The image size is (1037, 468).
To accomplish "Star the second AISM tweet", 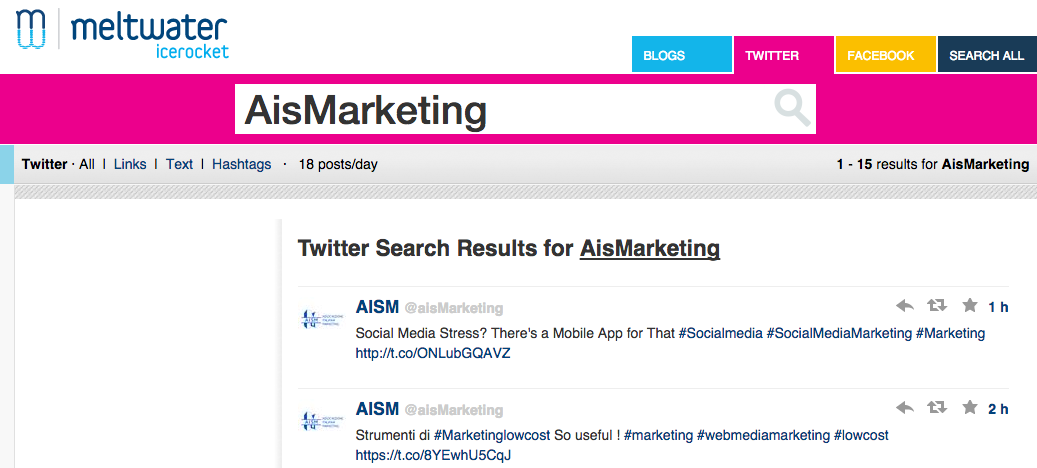I will (x=970, y=407).
